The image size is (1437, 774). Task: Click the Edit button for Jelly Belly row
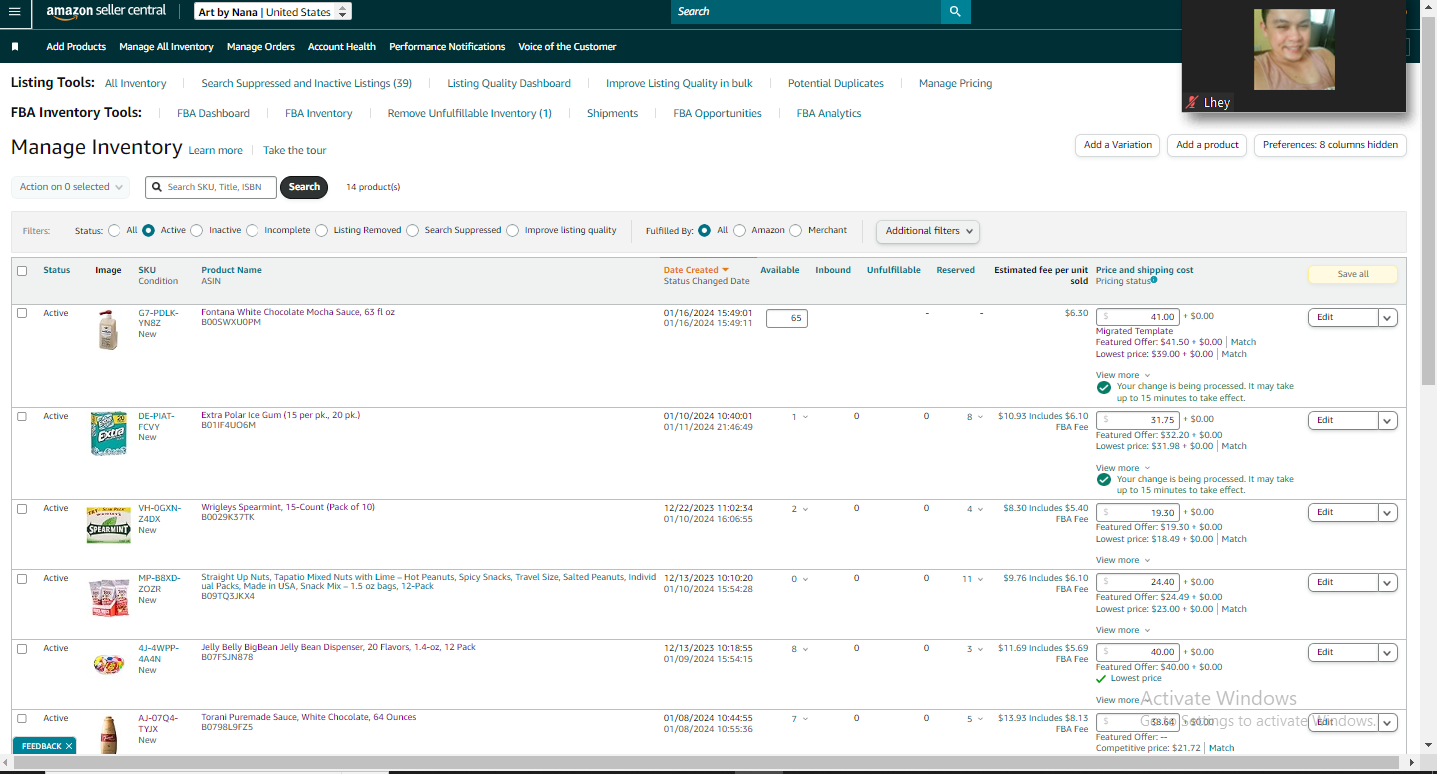(1343, 652)
